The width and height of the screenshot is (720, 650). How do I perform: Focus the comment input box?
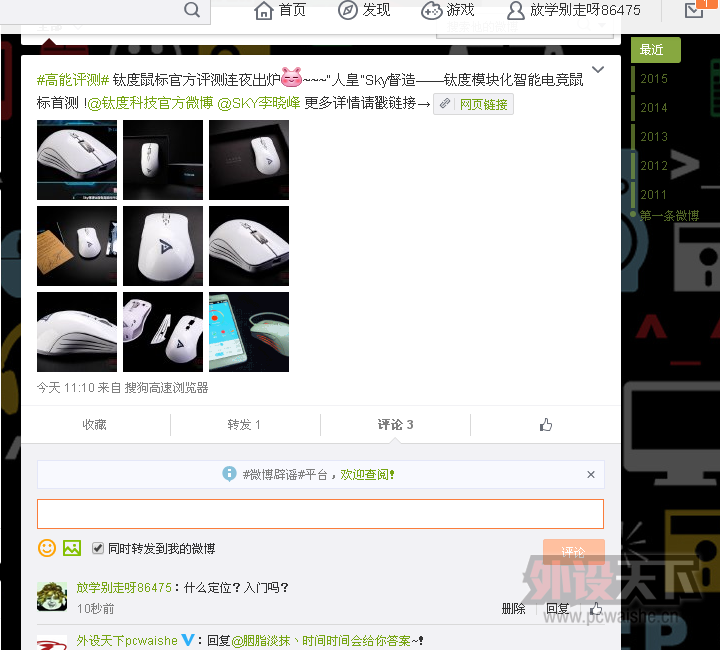[x=321, y=514]
